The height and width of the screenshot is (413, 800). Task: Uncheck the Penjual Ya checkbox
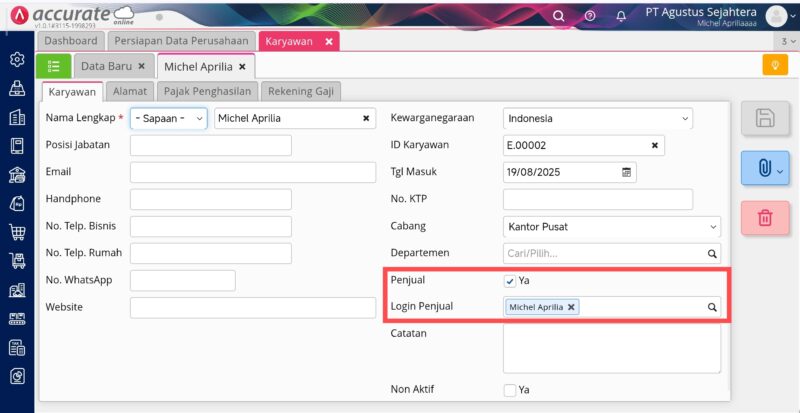(510, 281)
